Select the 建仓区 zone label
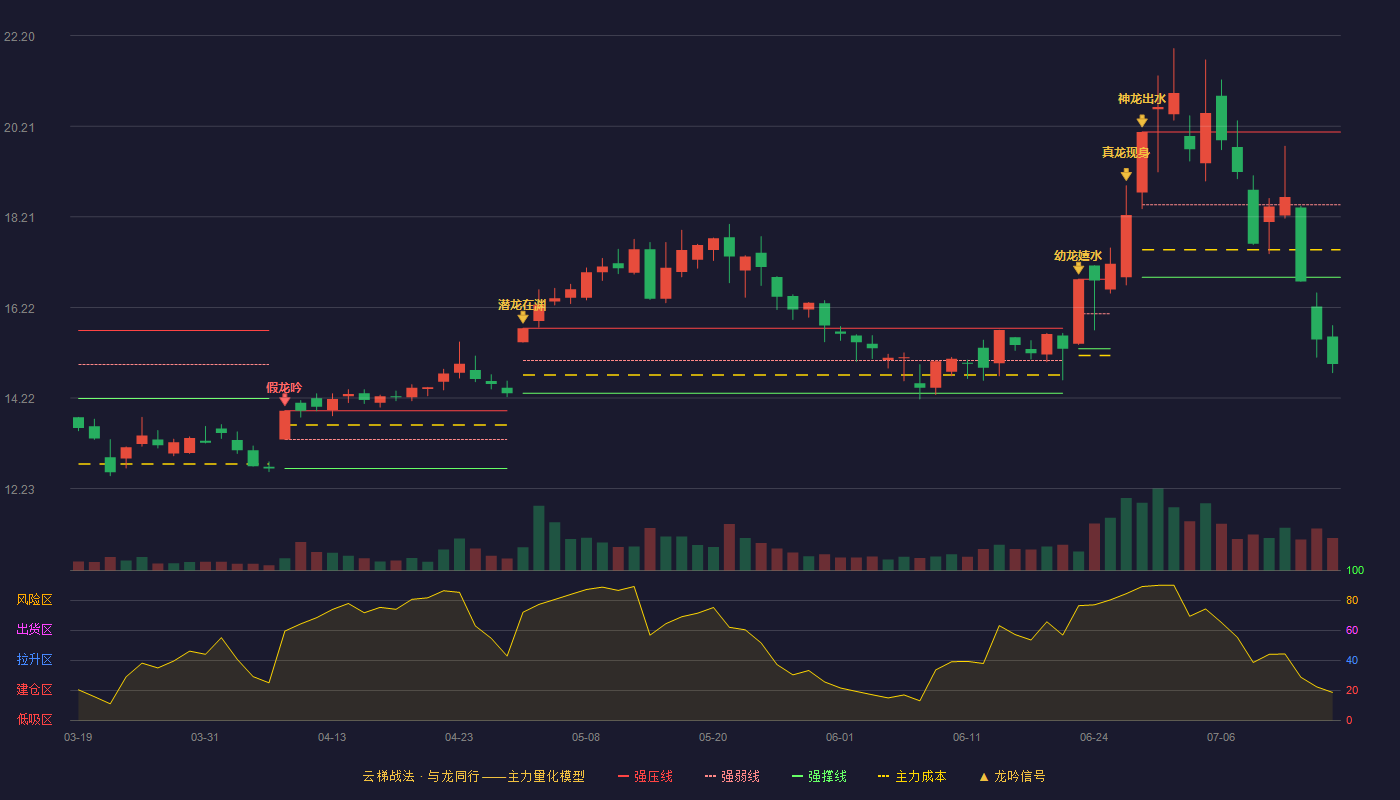 (x=35, y=690)
